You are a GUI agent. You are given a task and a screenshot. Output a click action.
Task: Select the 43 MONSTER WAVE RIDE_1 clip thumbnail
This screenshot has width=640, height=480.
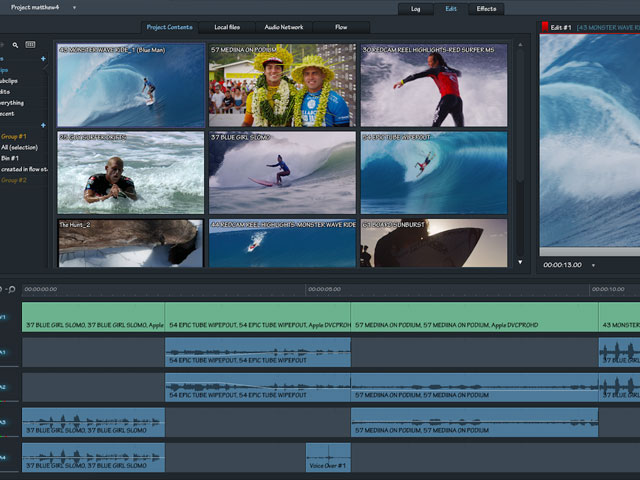131,85
